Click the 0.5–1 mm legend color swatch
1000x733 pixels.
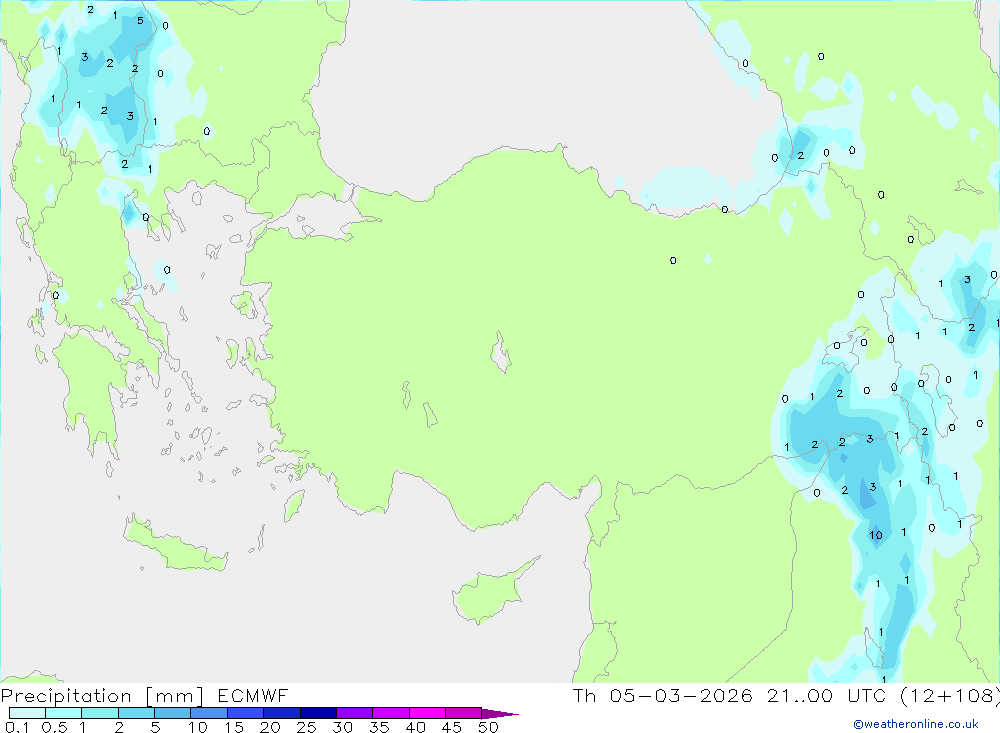click(64, 713)
